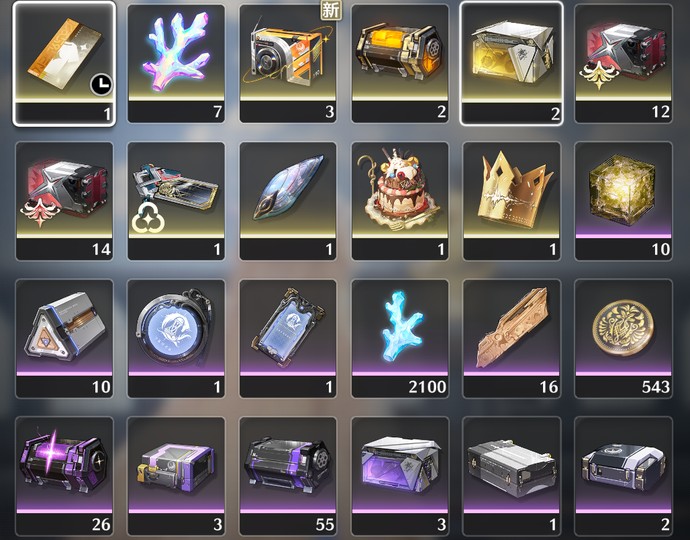This screenshot has width=690, height=540.
Task: Select the crystal leaf-shaped shard item
Action: point(288,201)
